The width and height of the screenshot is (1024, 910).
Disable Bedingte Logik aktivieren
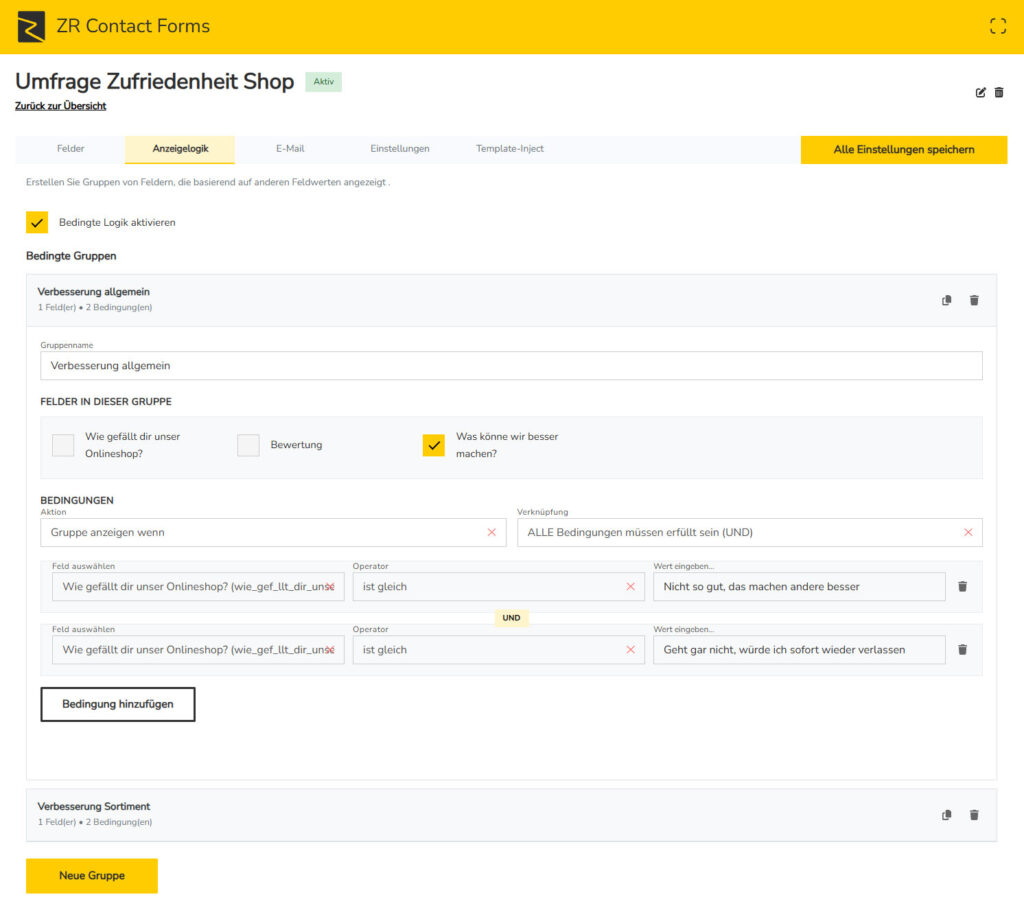[x=37, y=223]
